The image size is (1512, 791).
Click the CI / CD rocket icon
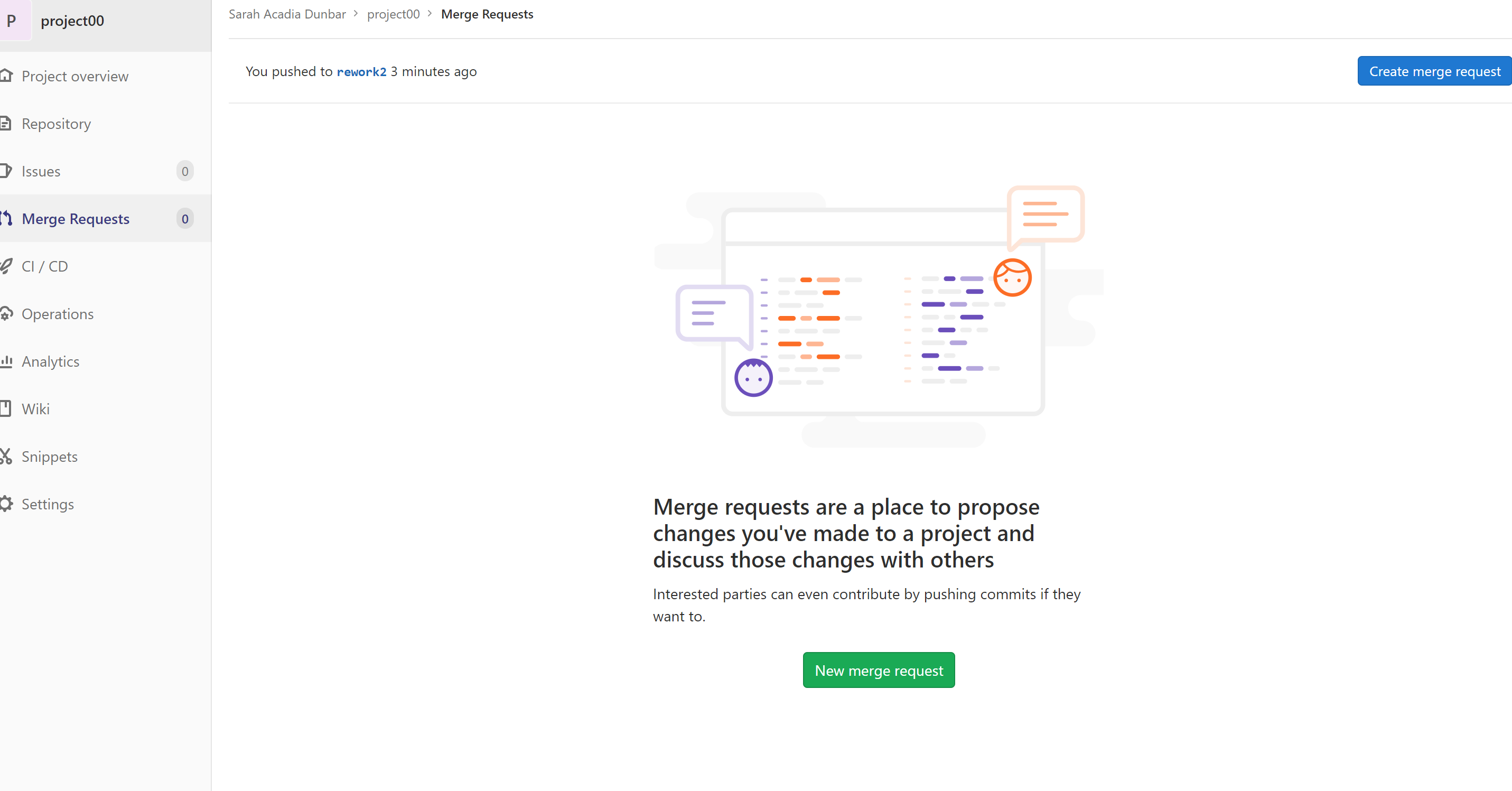(5, 266)
